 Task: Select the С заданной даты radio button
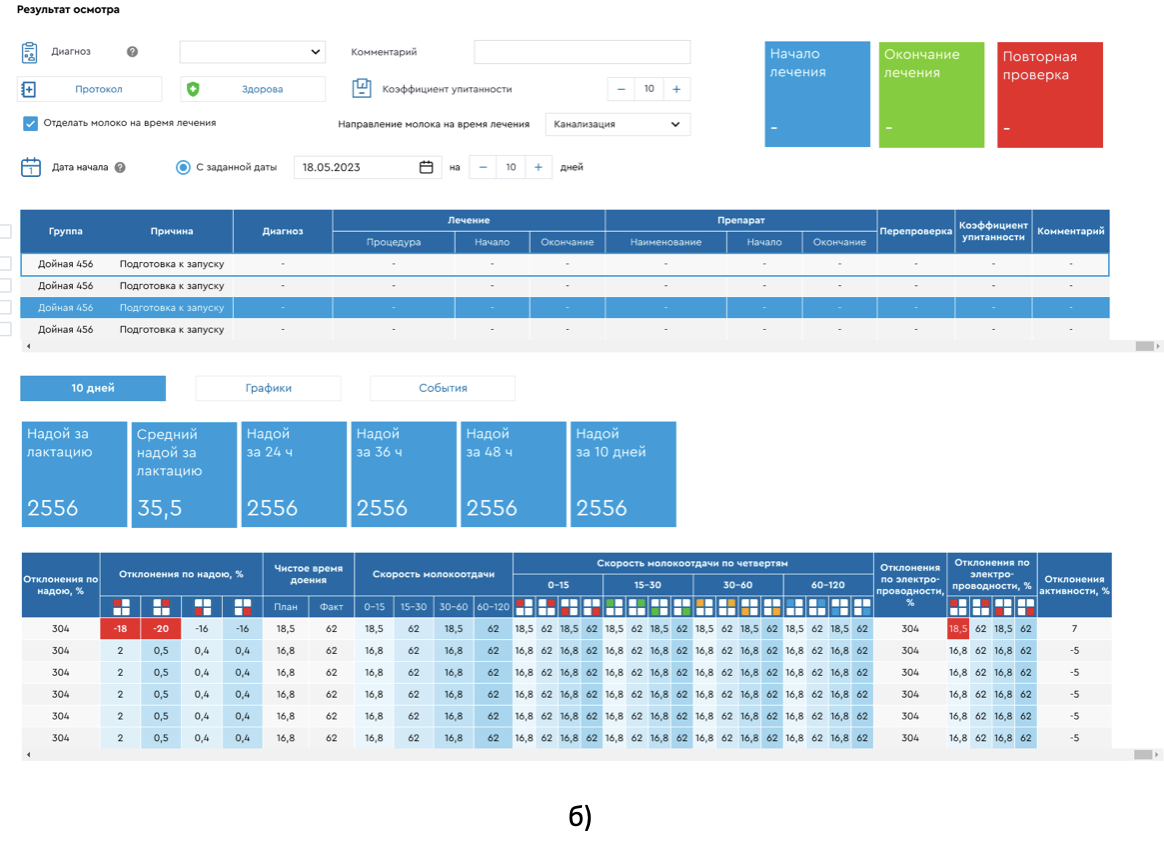click(x=183, y=167)
